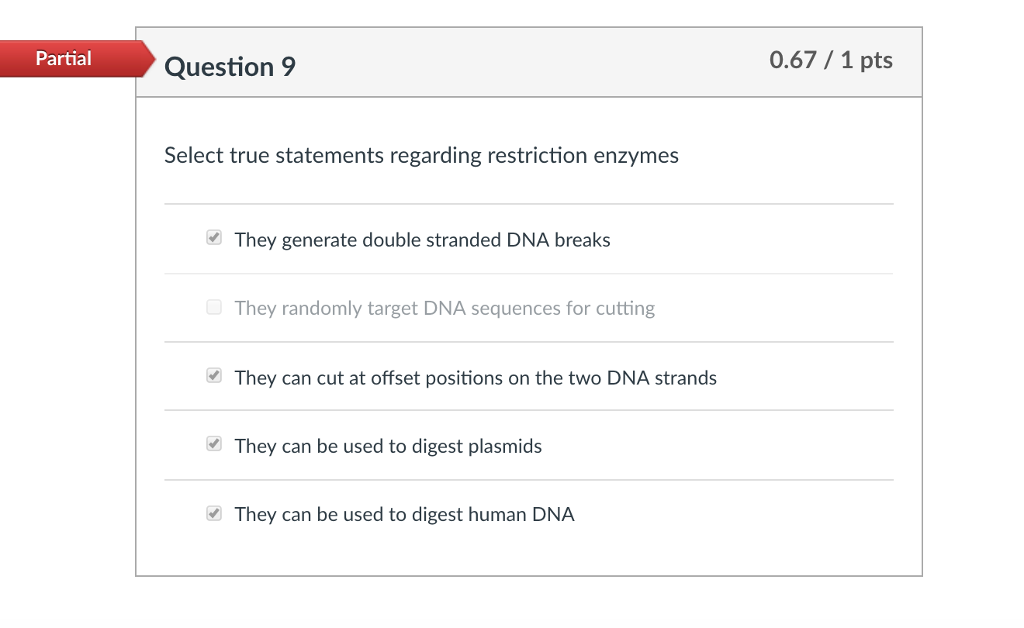The width and height of the screenshot is (1024, 628).
Task: Click the Question 9 heading
Action: click(x=230, y=67)
